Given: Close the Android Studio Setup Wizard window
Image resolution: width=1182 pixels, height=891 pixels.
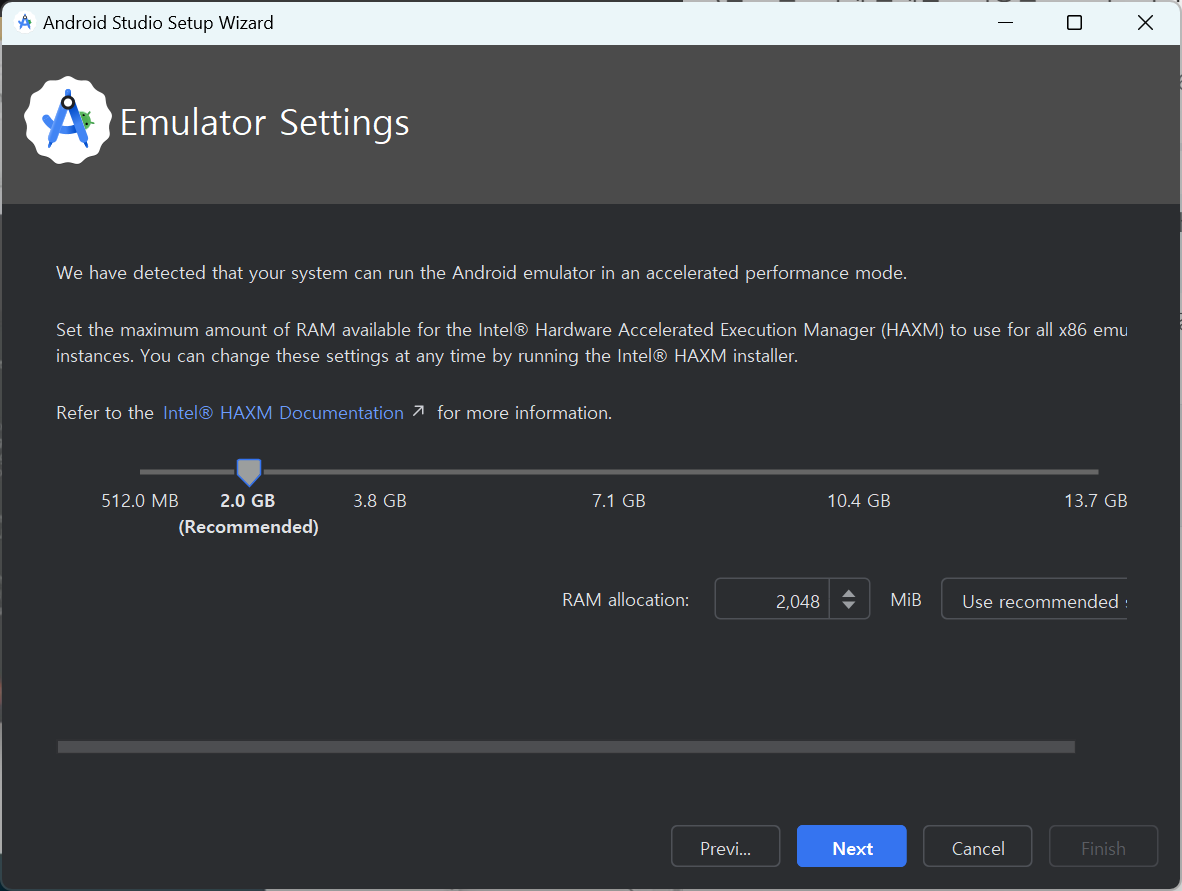Looking at the screenshot, I should pos(1145,23).
